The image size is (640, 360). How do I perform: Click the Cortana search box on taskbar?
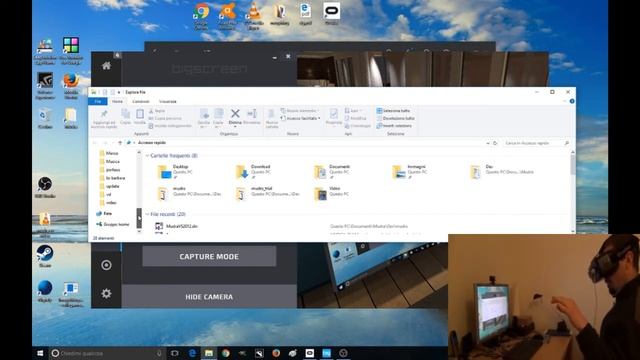[x=107, y=353]
